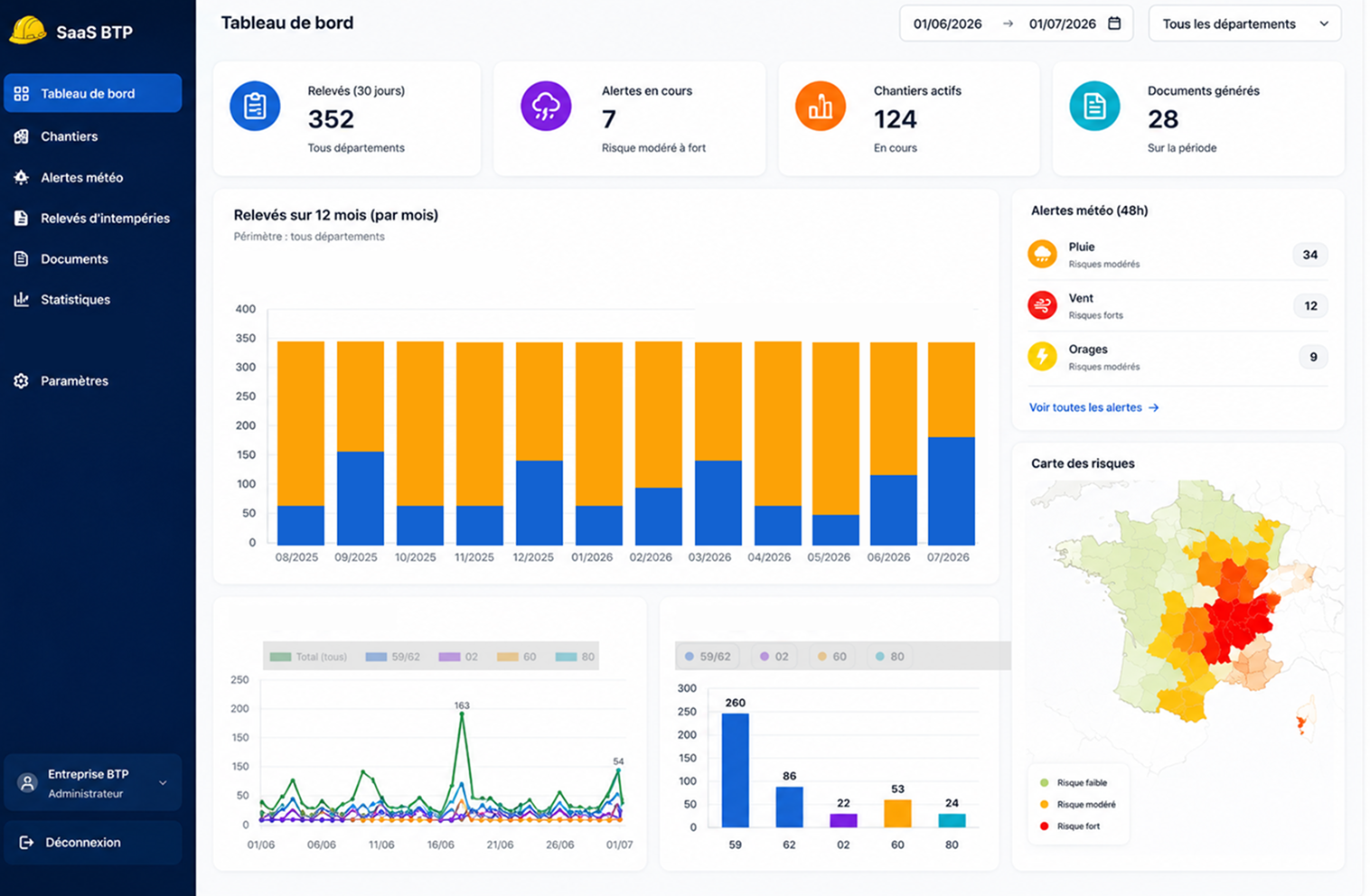The width and height of the screenshot is (1370, 896).
Task: Click the Alertes météo (48h) heading
Action: 1090,210
